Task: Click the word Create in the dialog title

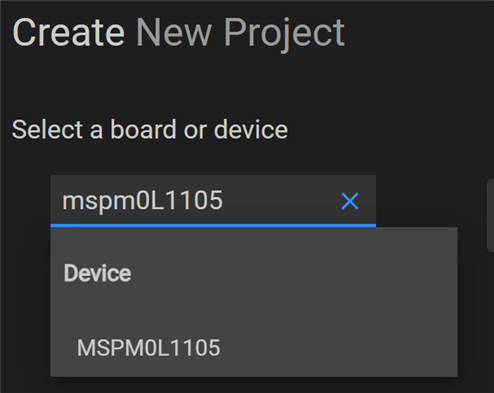Action: [x=68, y=33]
